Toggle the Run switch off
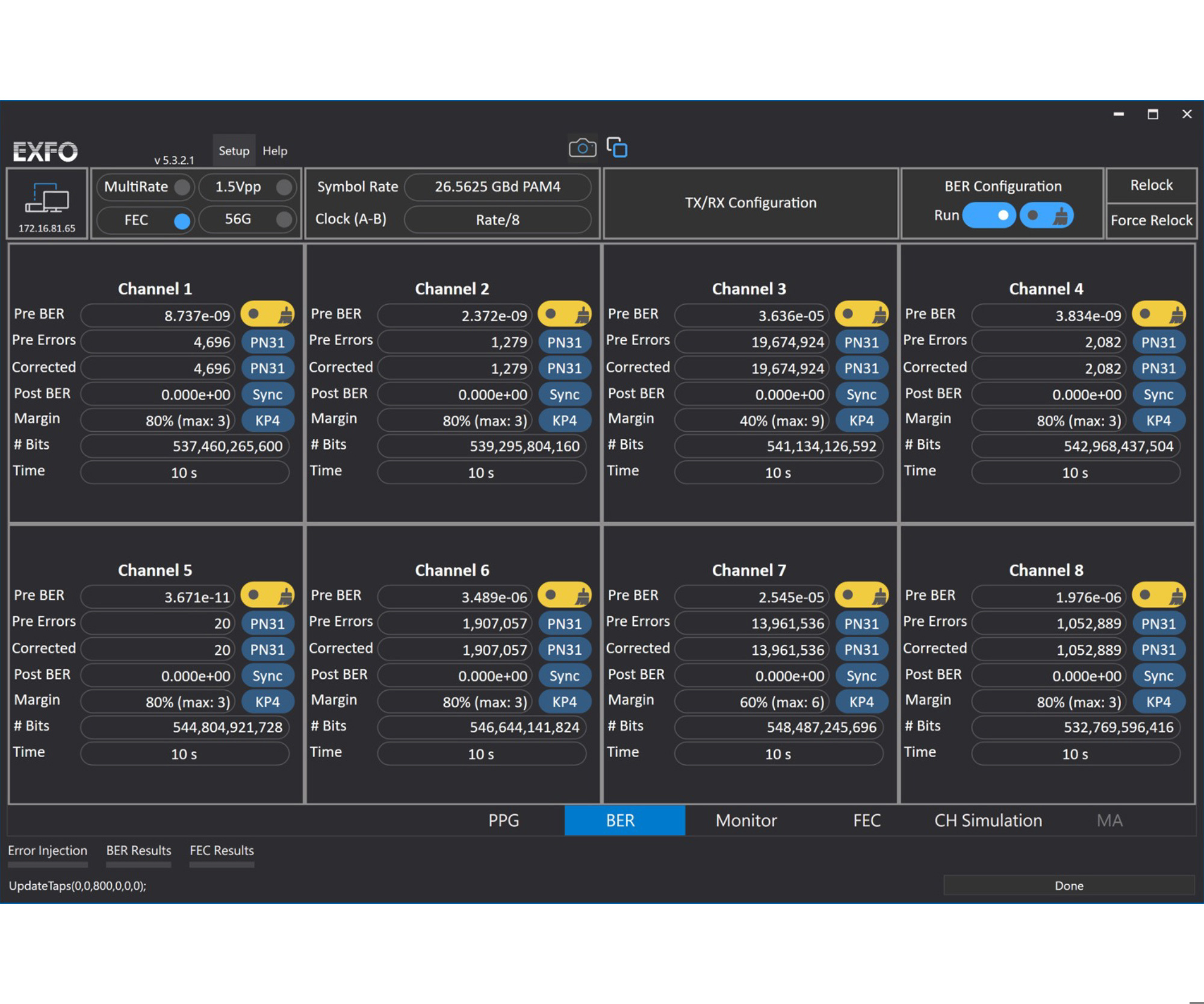The width and height of the screenshot is (1204, 1004). click(989, 216)
